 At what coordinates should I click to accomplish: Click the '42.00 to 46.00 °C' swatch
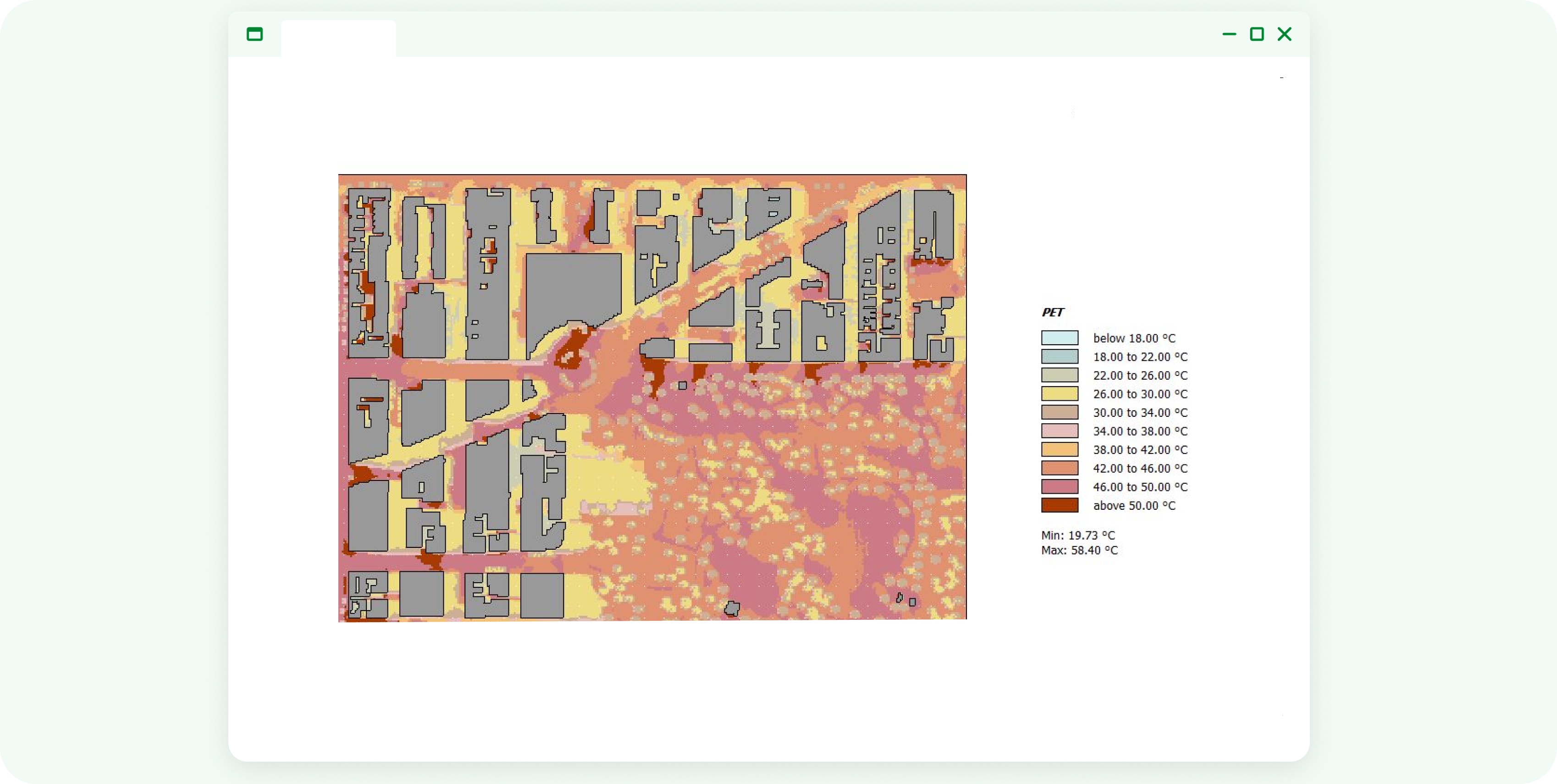point(1059,468)
